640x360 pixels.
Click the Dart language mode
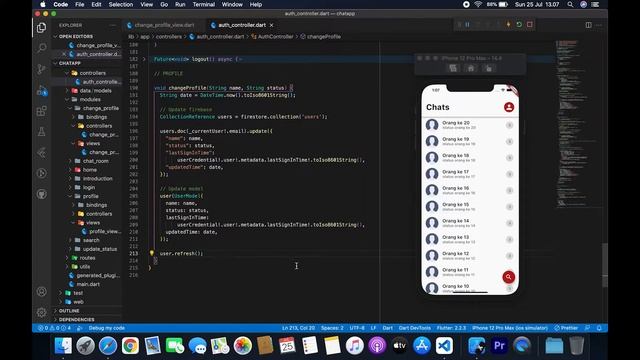(387, 328)
